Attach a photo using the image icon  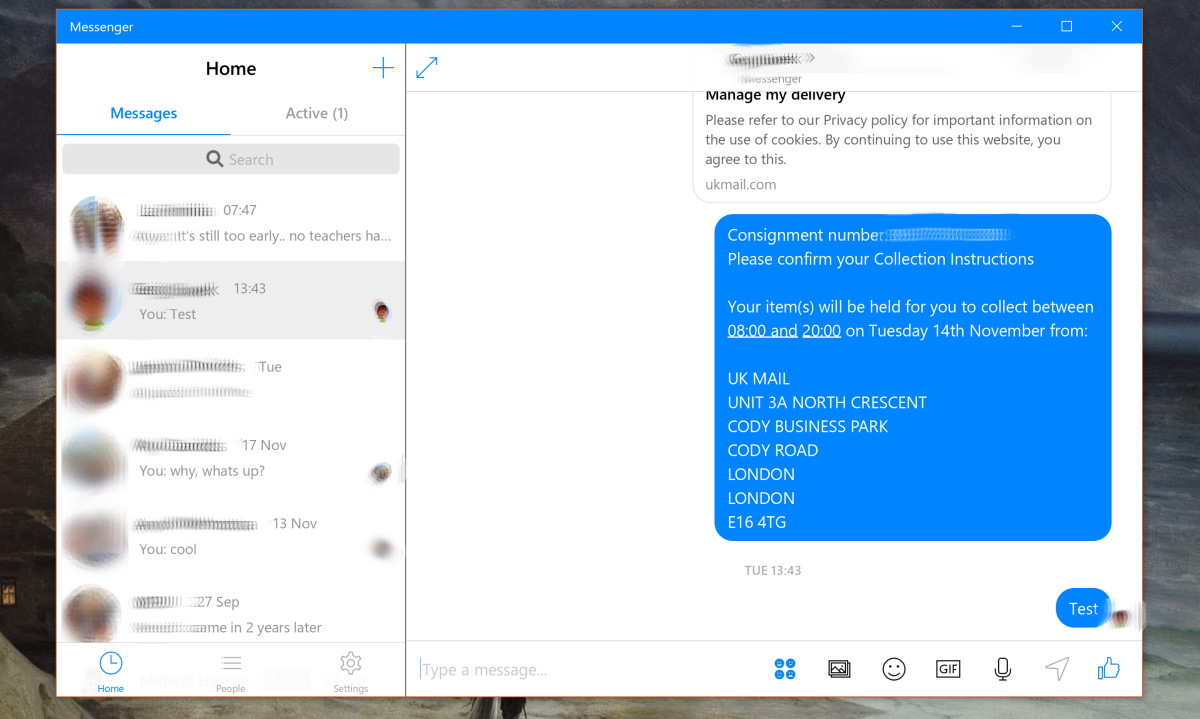pos(839,669)
